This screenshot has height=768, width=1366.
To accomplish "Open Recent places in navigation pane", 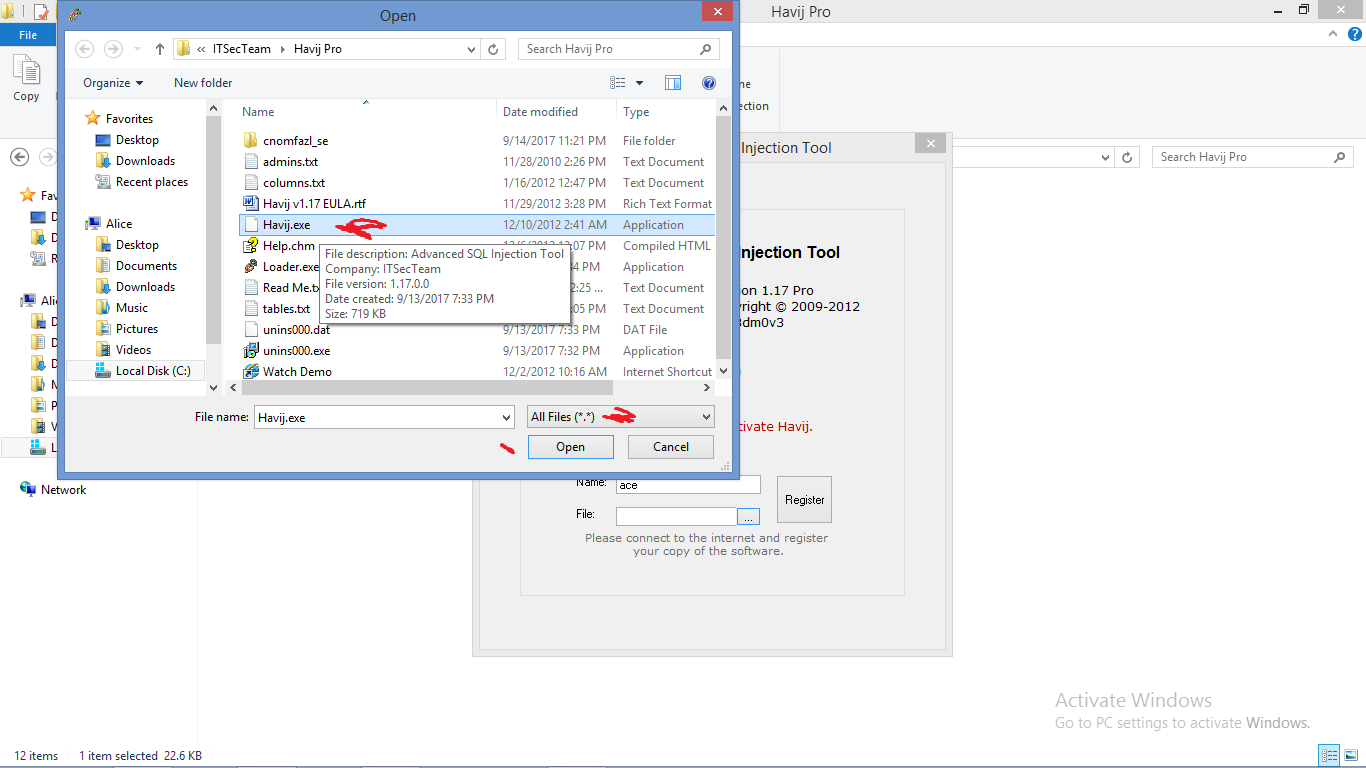I will click(x=151, y=182).
